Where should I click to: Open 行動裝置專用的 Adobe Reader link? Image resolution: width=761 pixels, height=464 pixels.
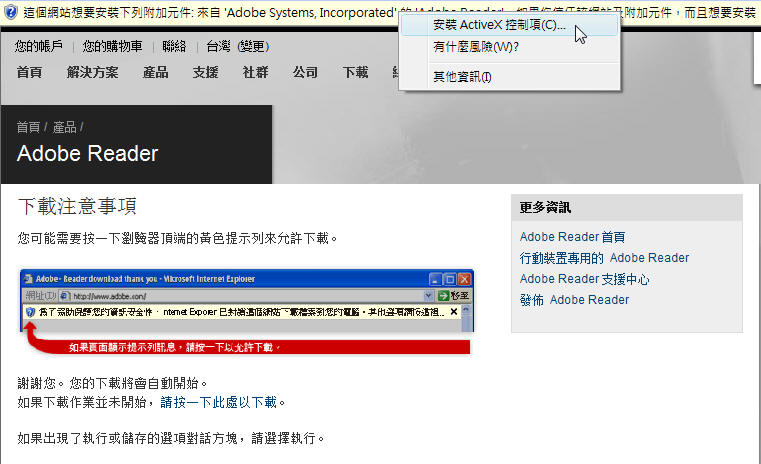tap(604, 258)
